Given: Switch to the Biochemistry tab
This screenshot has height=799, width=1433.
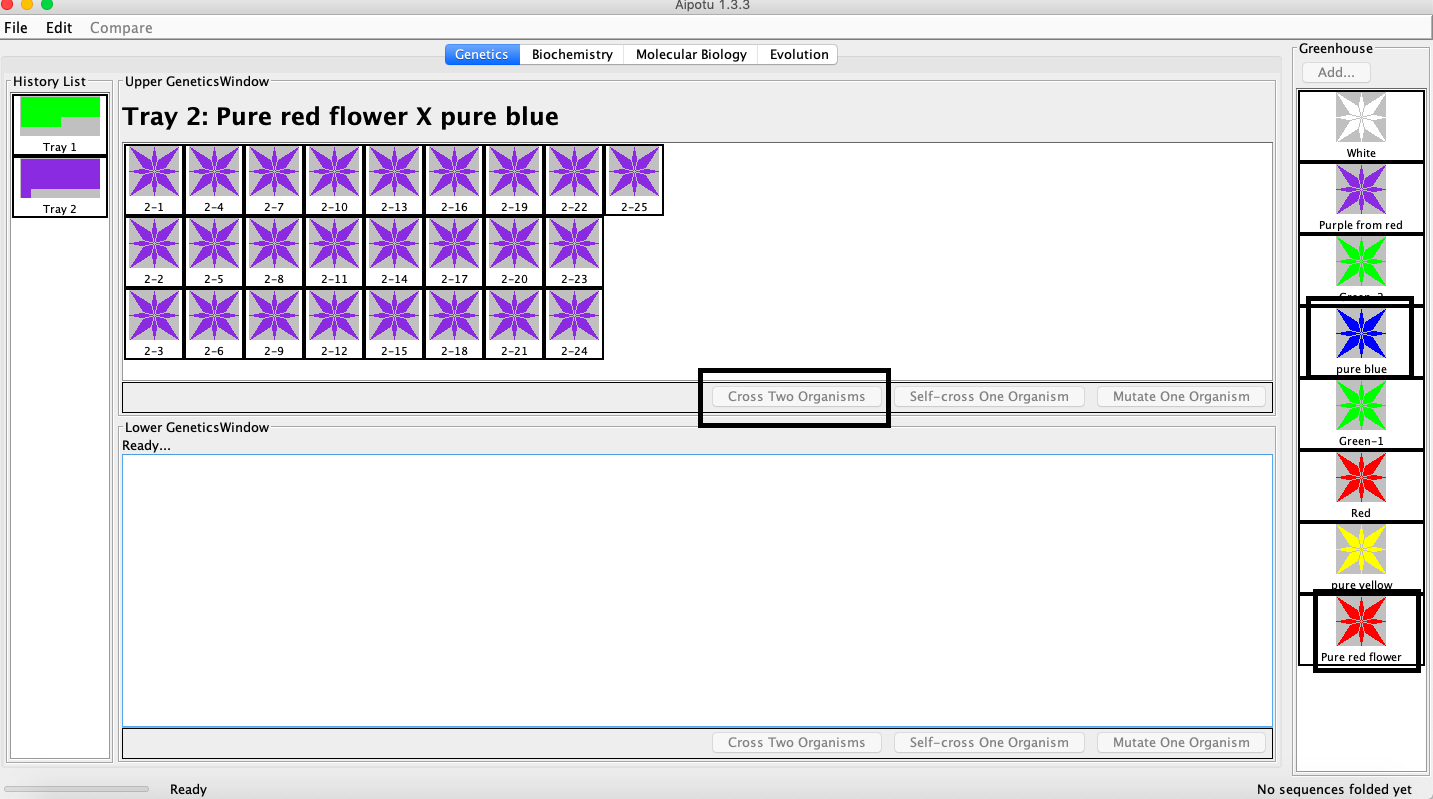Looking at the screenshot, I should pyautogui.click(x=572, y=55).
